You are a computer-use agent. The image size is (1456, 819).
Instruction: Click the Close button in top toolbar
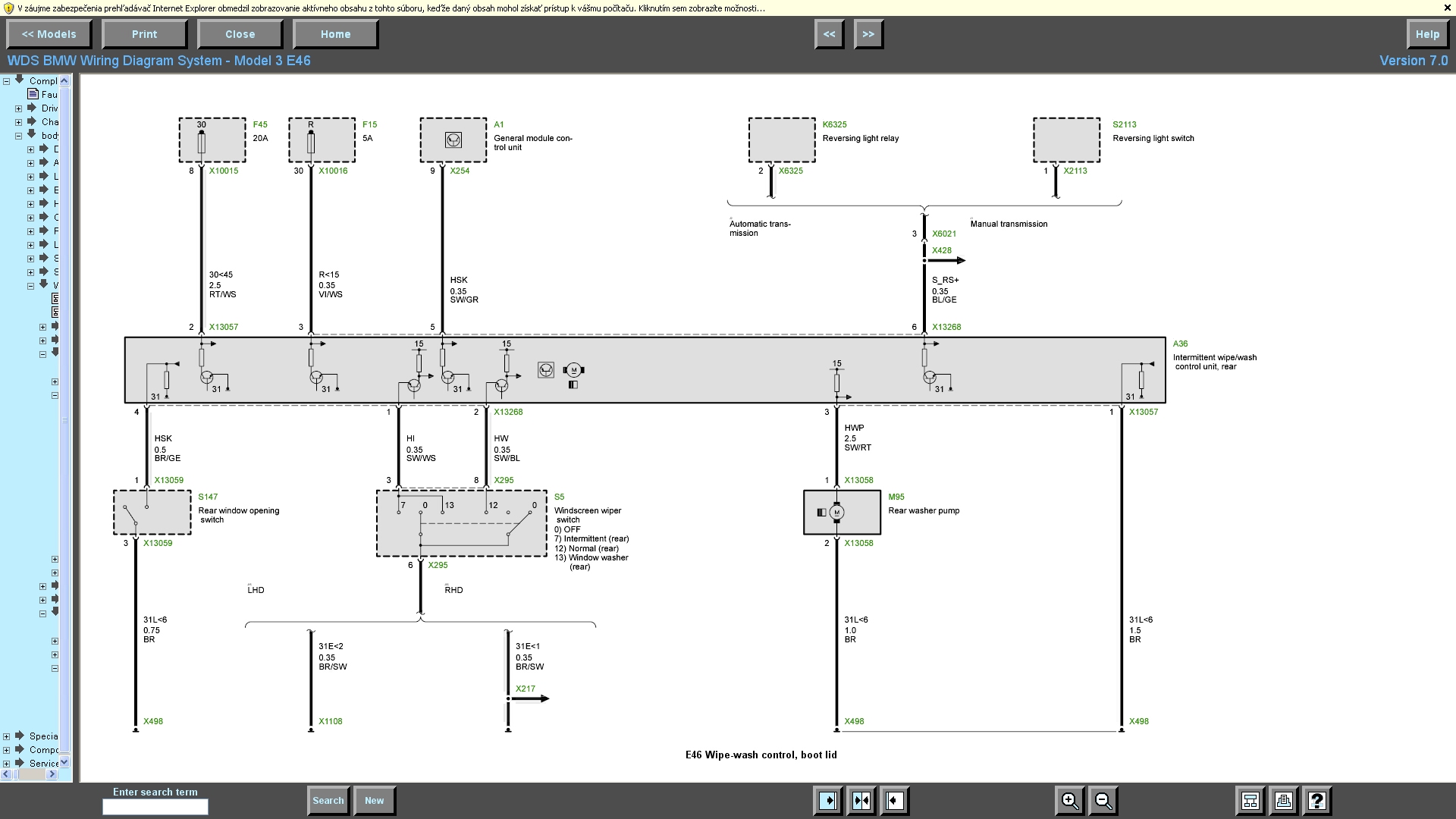point(240,34)
